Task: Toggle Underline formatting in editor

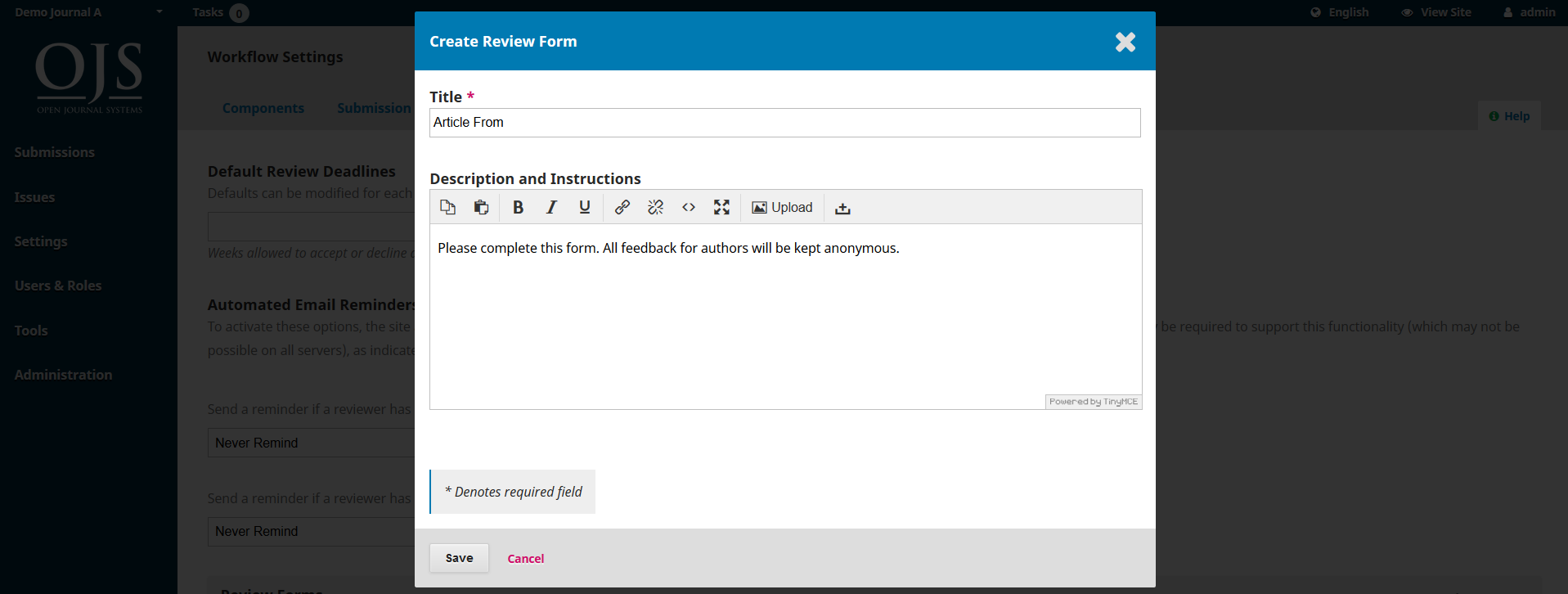Action: coord(584,207)
